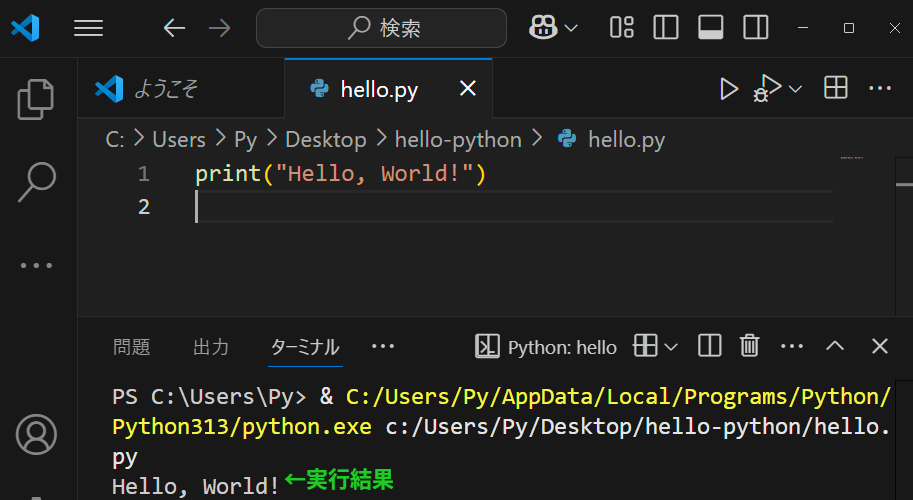Toggle the bottom panel visibility
This screenshot has height=500, width=913.
(x=711, y=28)
